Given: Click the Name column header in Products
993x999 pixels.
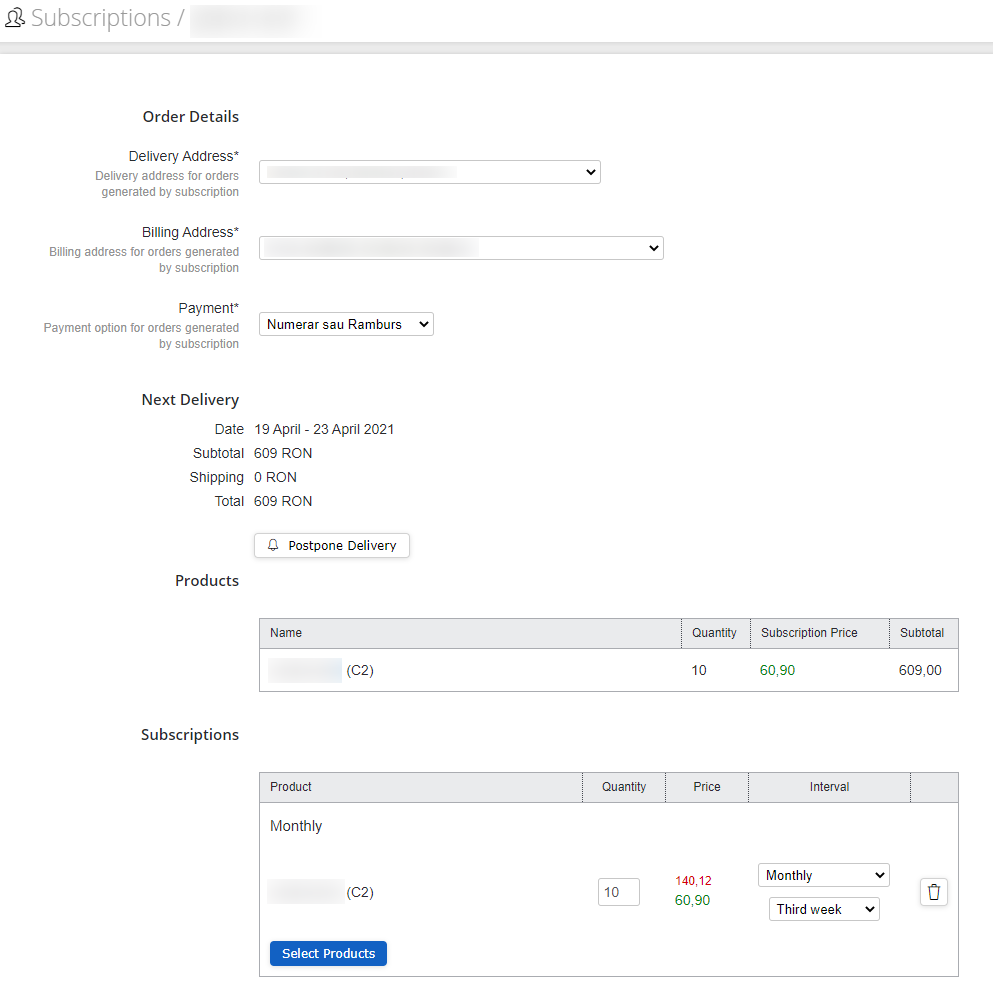Looking at the screenshot, I should 286,633.
